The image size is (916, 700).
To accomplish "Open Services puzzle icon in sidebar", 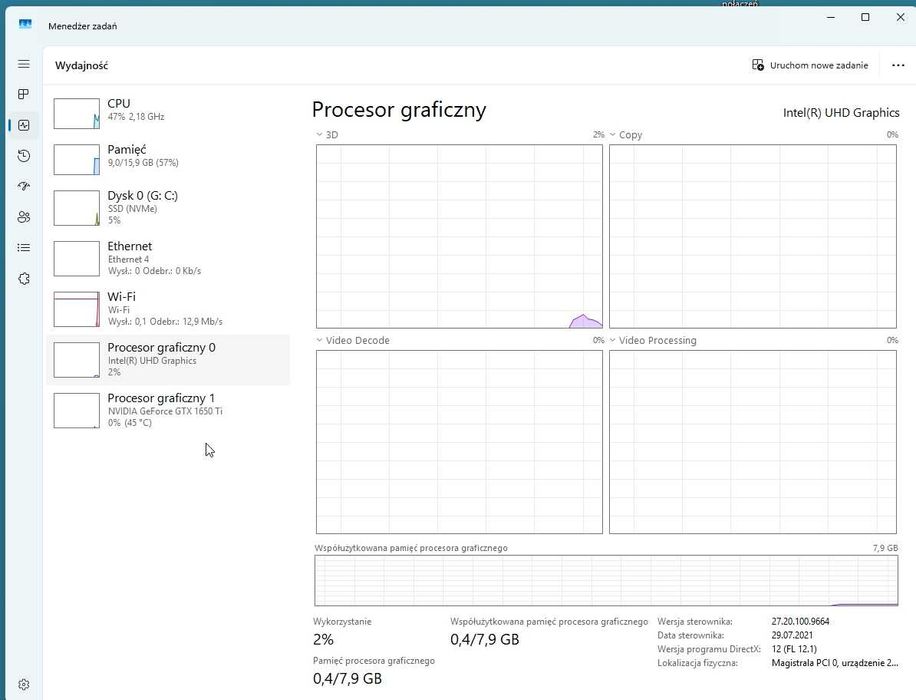I will point(23,279).
